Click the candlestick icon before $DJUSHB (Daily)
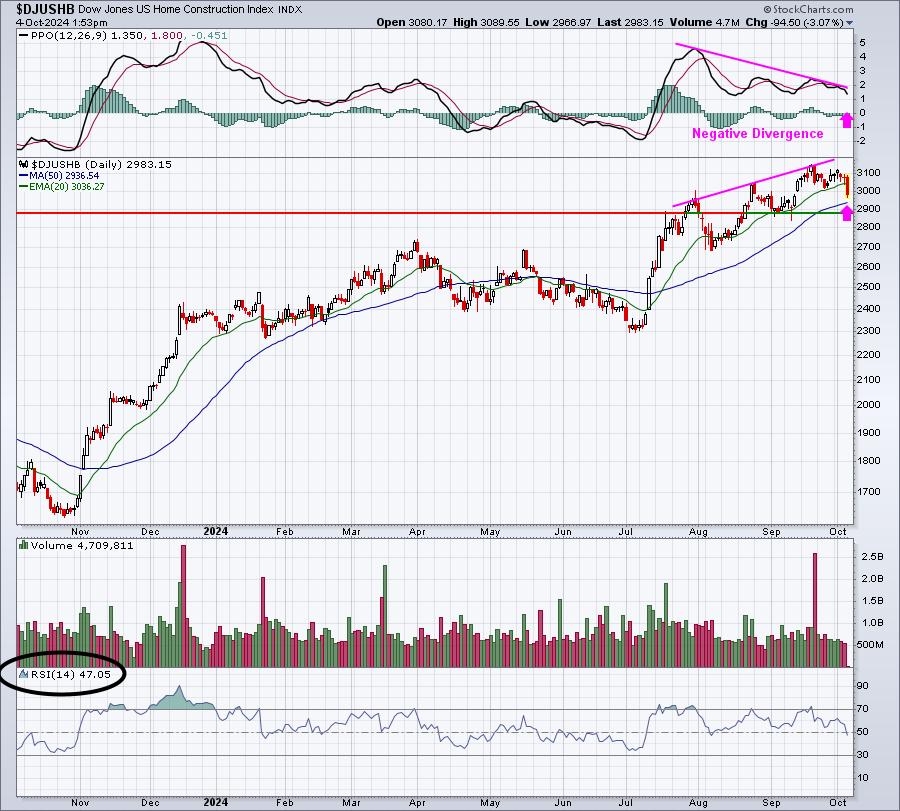This screenshot has width=900, height=811. [24, 164]
